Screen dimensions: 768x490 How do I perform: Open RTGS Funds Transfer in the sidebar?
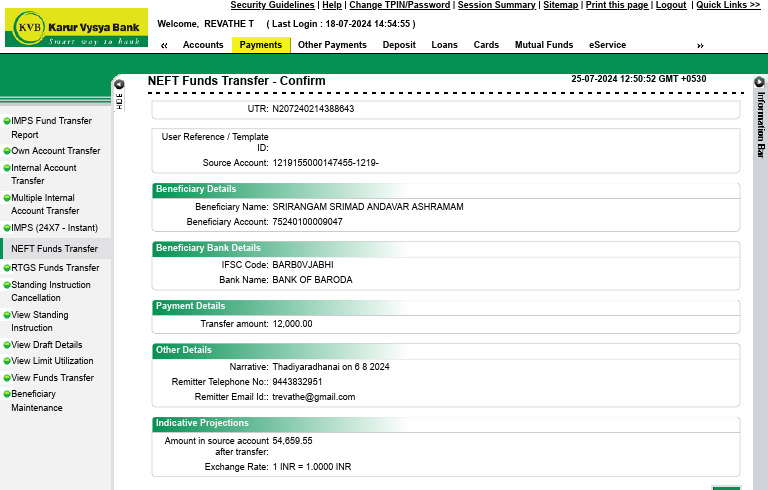tap(55, 268)
